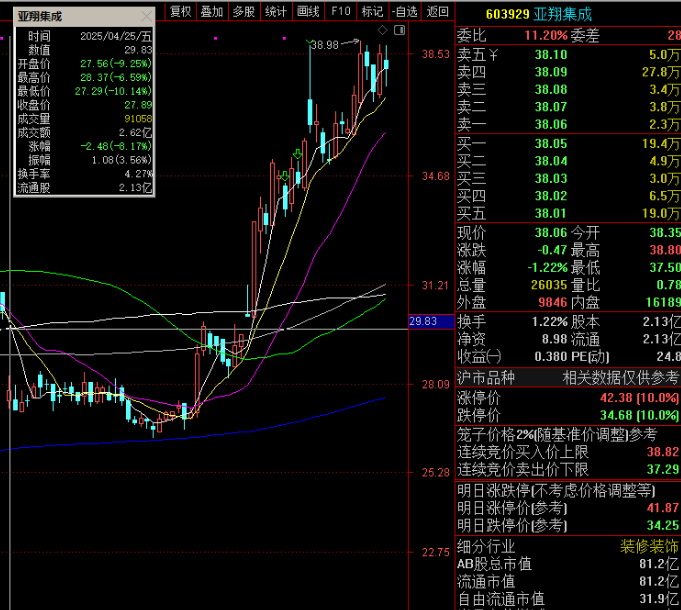The image size is (681, 610).
Task: Click the 返回 back button
Action: (437, 11)
